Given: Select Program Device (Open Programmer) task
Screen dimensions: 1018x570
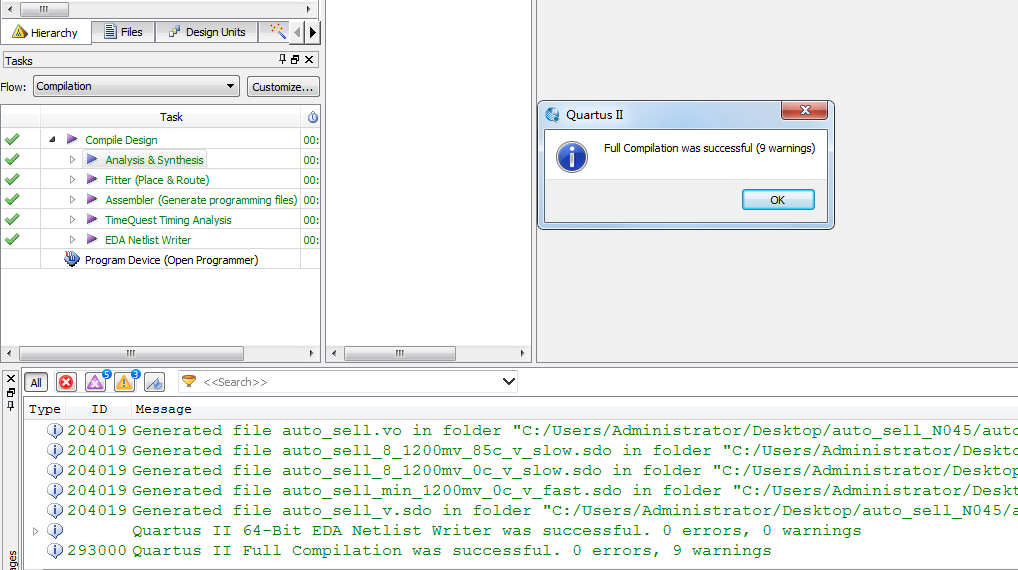Looking at the screenshot, I should (171, 260).
